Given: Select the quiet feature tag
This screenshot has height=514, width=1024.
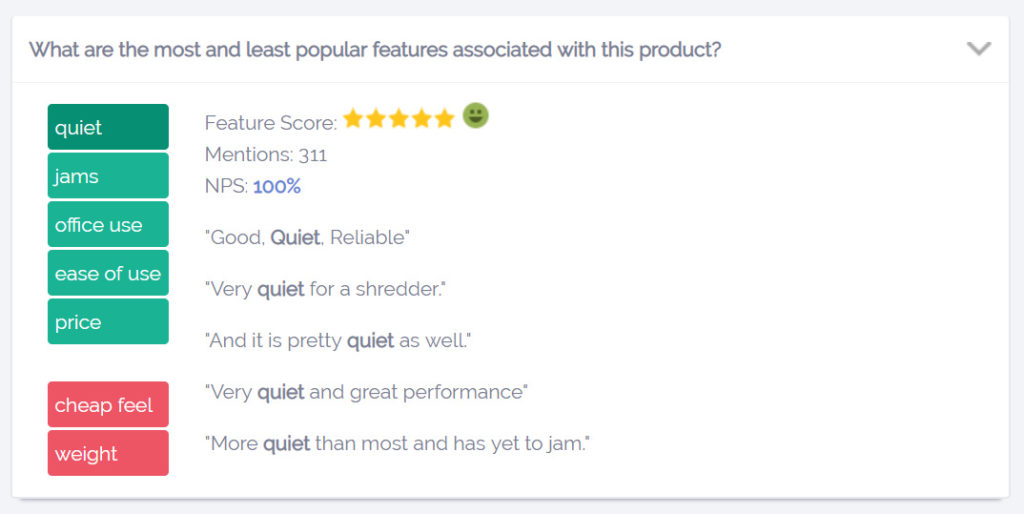Looking at the screenshot, I should [x=108, y=127].
